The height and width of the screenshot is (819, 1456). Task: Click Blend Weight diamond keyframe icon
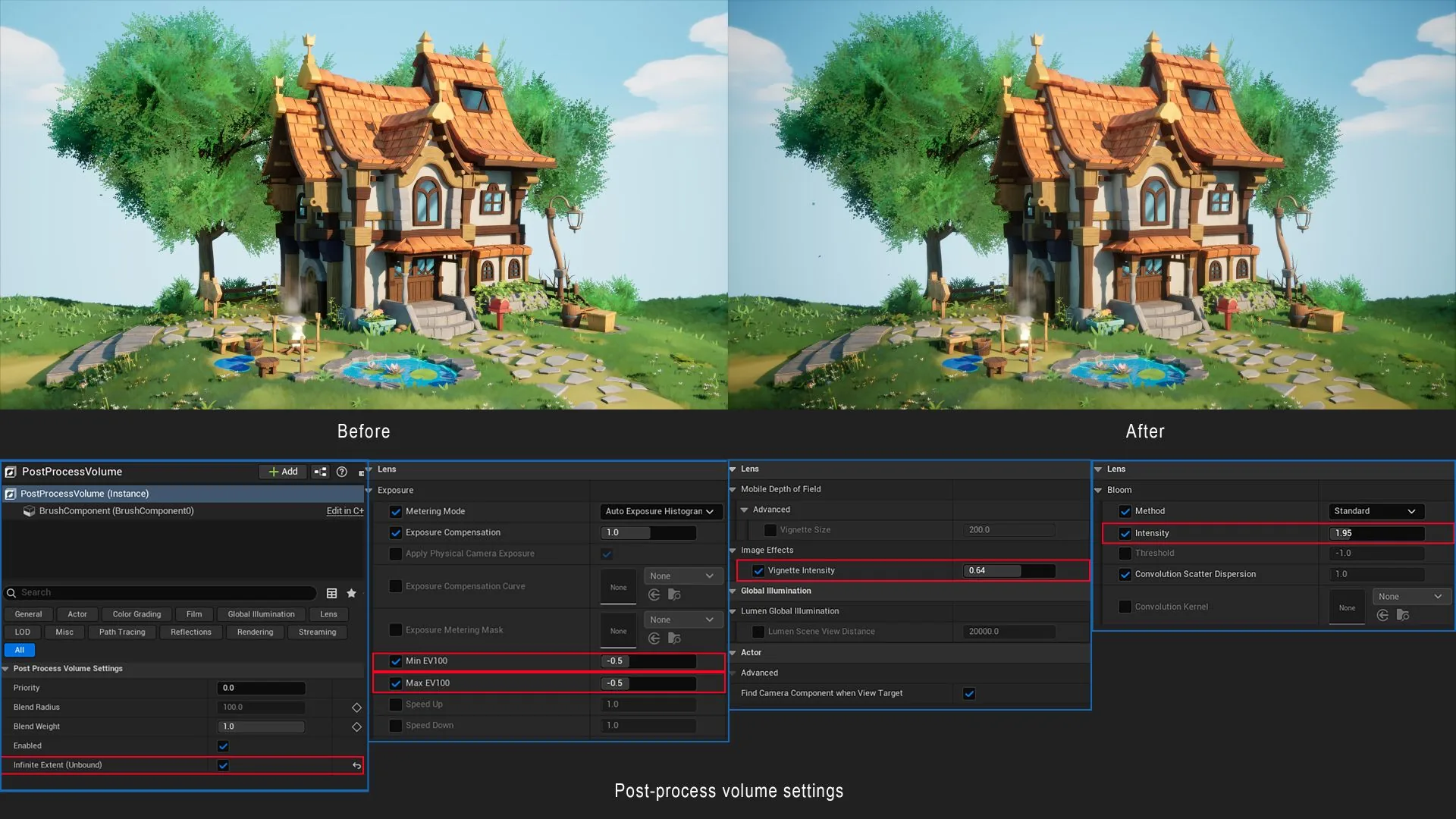pos(356,726)
